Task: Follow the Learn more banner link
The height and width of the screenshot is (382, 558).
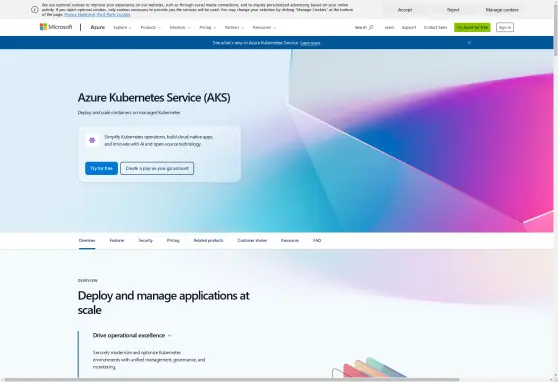Action: click(x=310, y=43)
